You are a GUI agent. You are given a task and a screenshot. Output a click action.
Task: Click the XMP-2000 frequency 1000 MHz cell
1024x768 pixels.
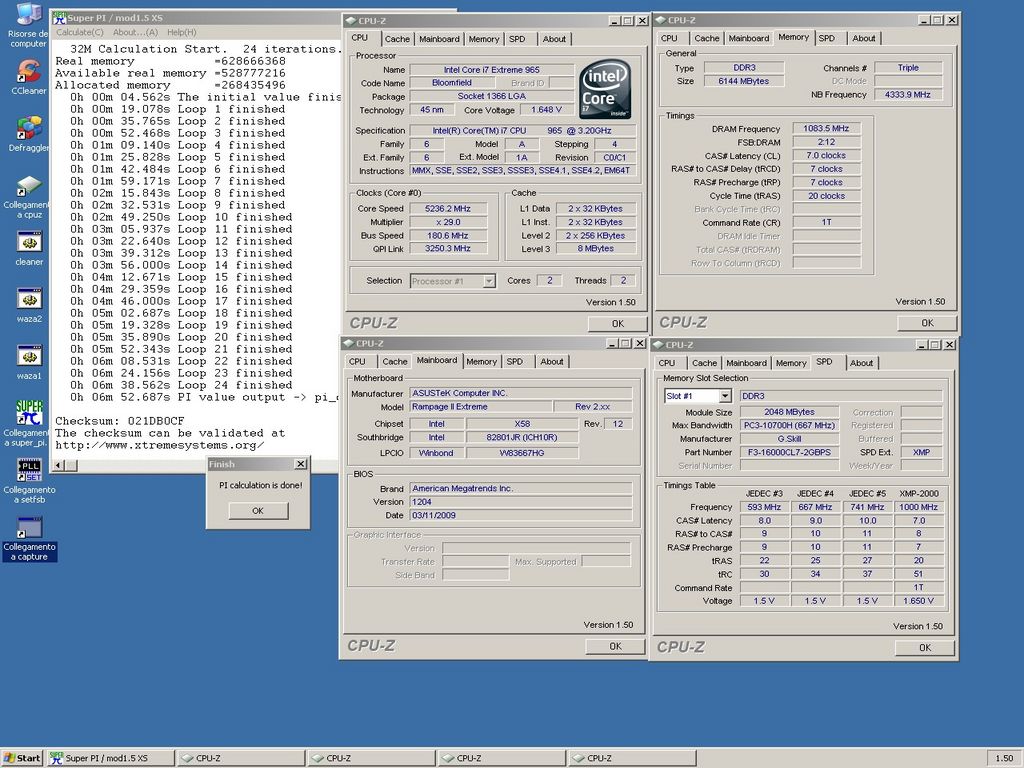[x=918, y=507]
